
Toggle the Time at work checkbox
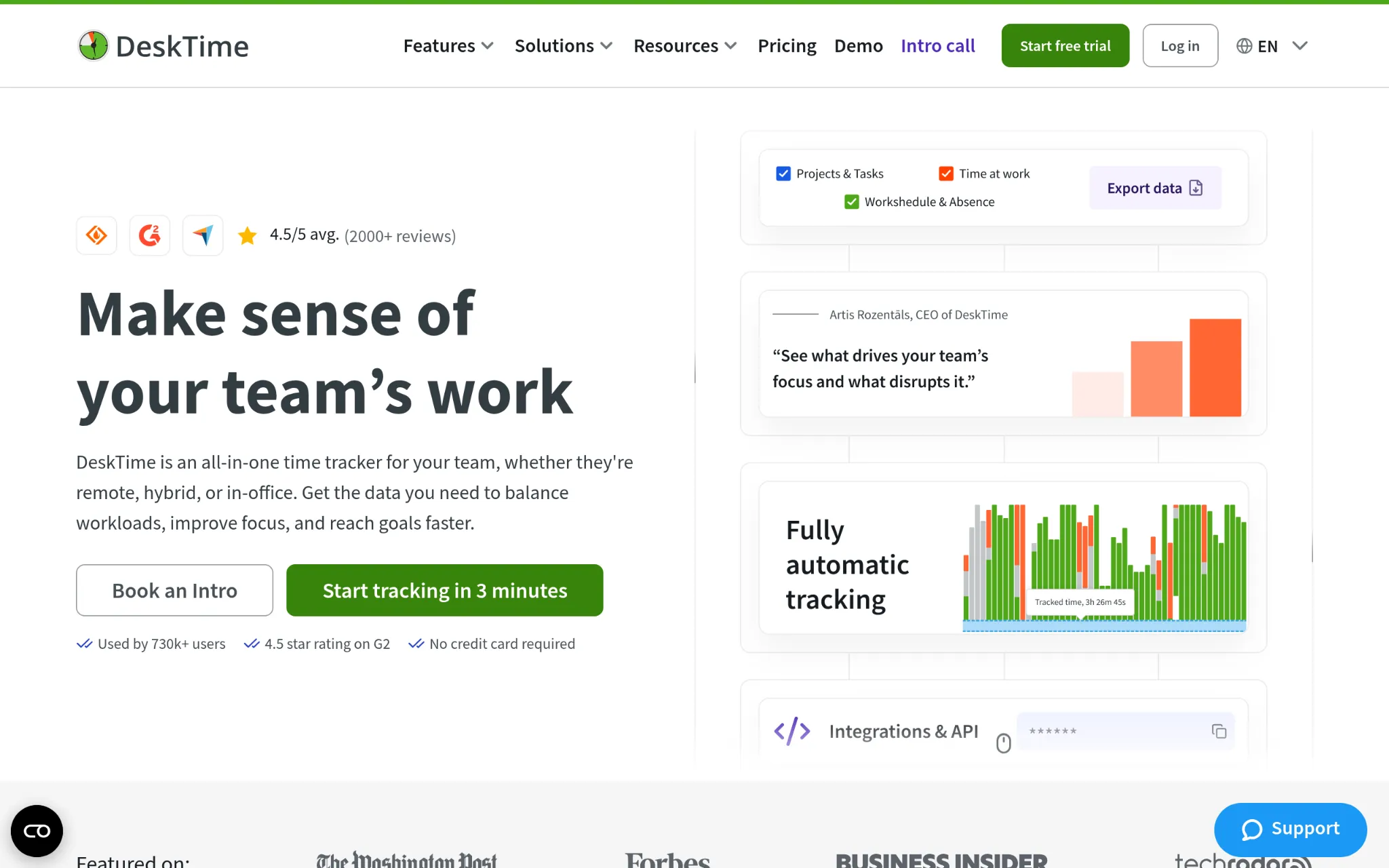pos(946,174)
